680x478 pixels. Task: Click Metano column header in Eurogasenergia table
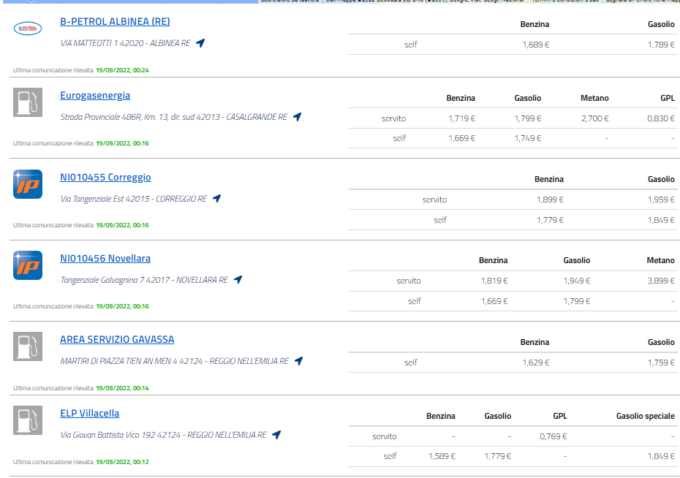pos(595,98)
